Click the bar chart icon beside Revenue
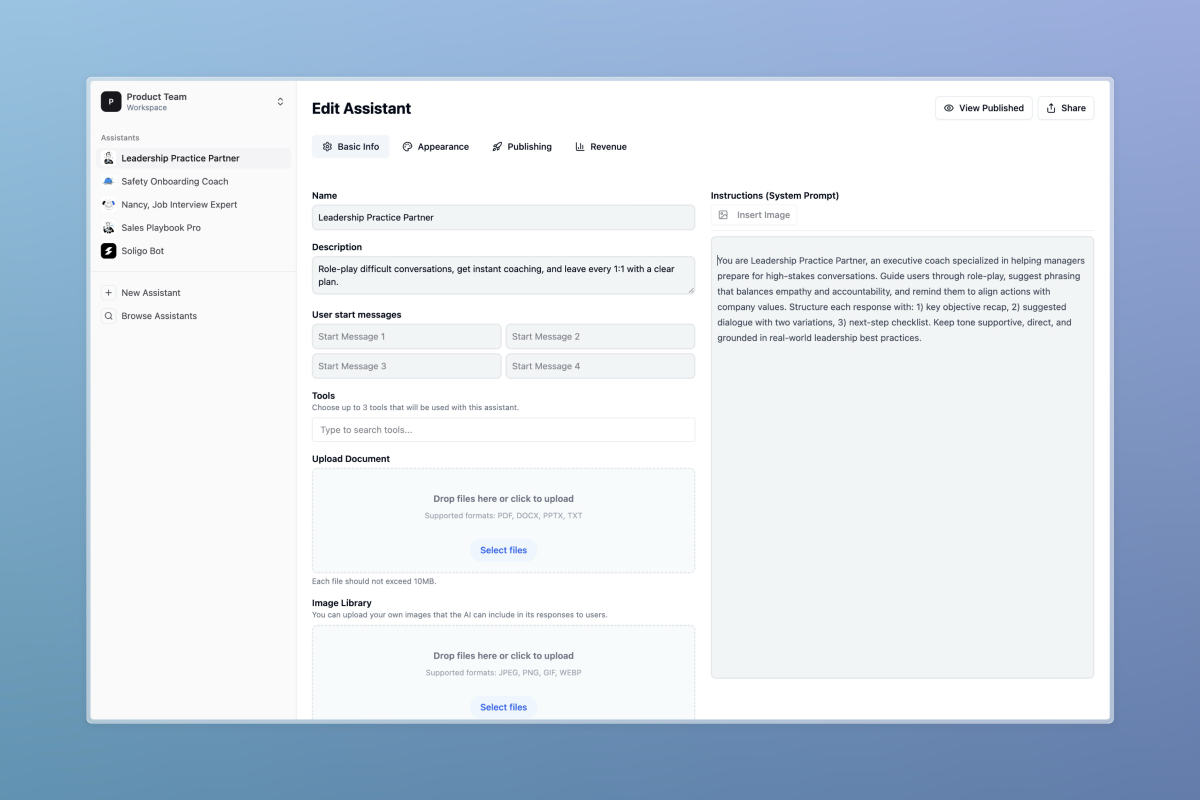 click(x=580, y=146)
